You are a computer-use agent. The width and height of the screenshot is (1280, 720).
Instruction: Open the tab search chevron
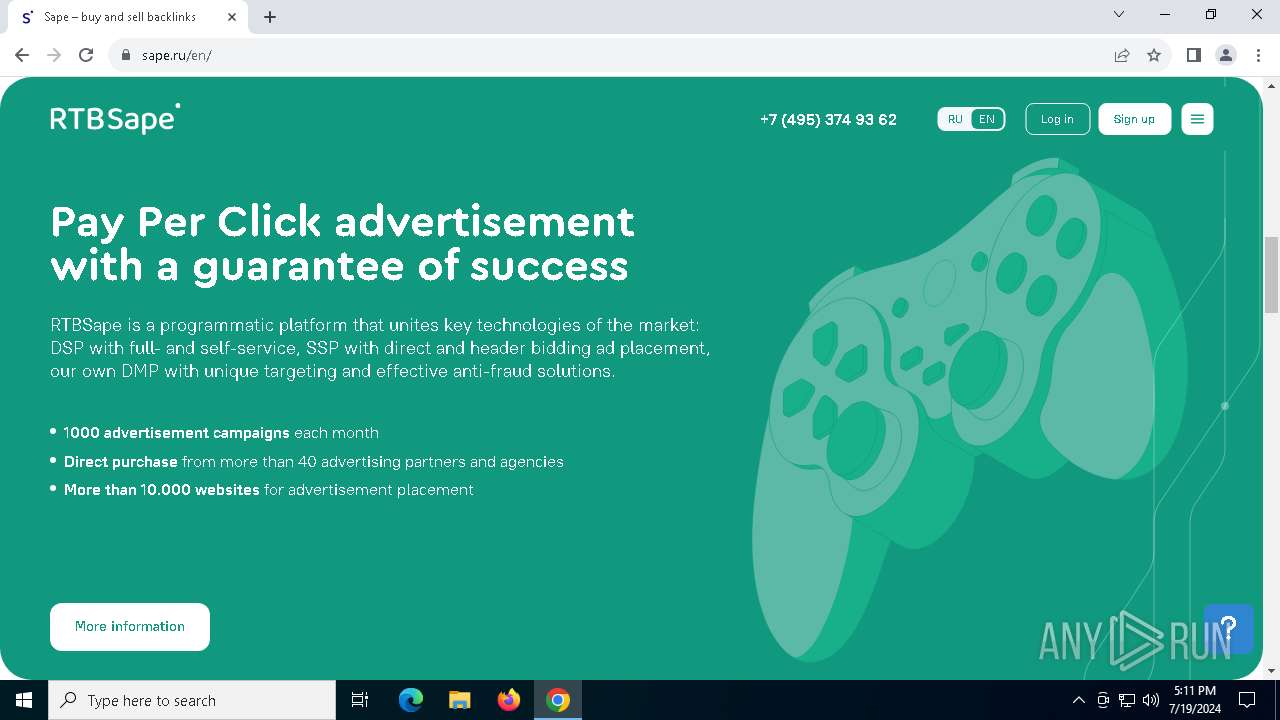tap(1119, 14)
